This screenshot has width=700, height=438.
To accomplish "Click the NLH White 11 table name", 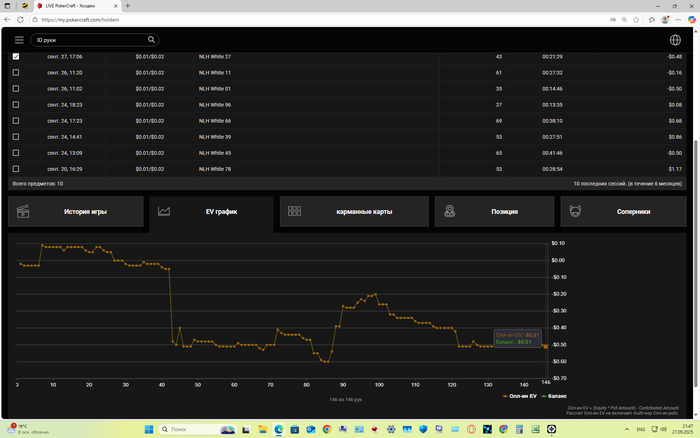I will click(215, 73).
